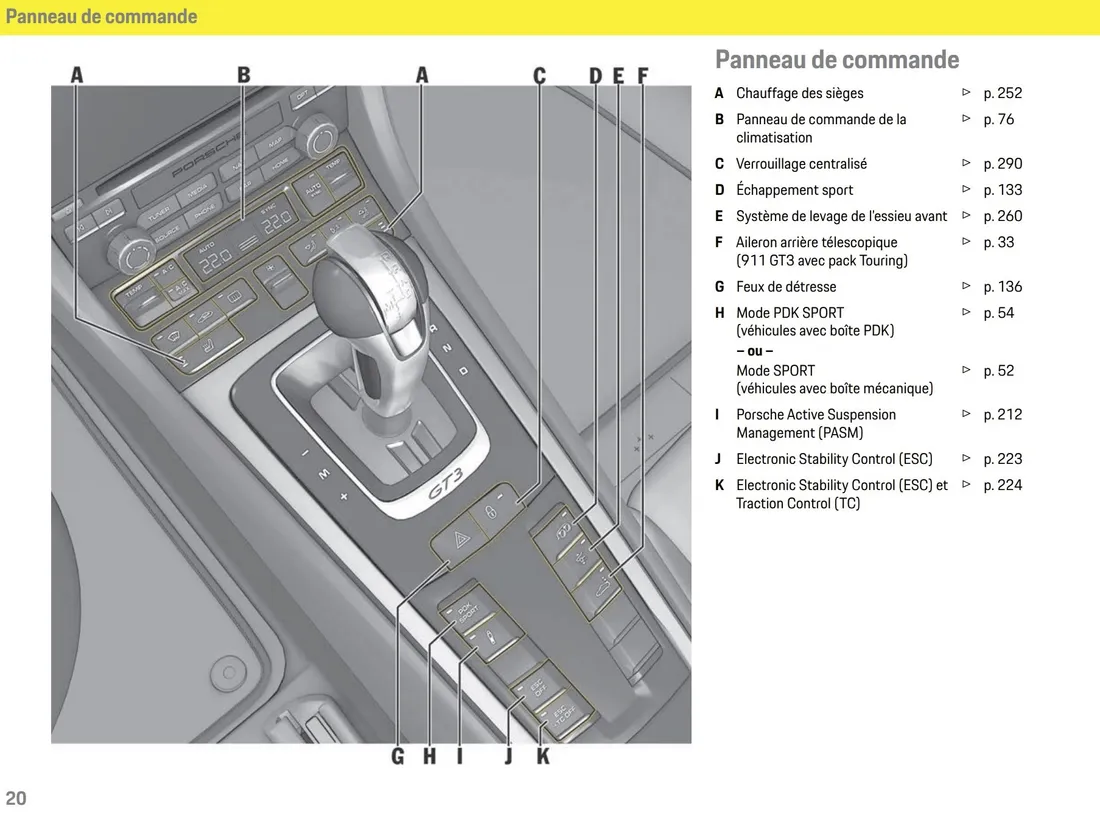The width and height of the screenshot is (1100, 817).
Task: Click the sport exhaust button in the diagram
Action: tap(561, 532)
